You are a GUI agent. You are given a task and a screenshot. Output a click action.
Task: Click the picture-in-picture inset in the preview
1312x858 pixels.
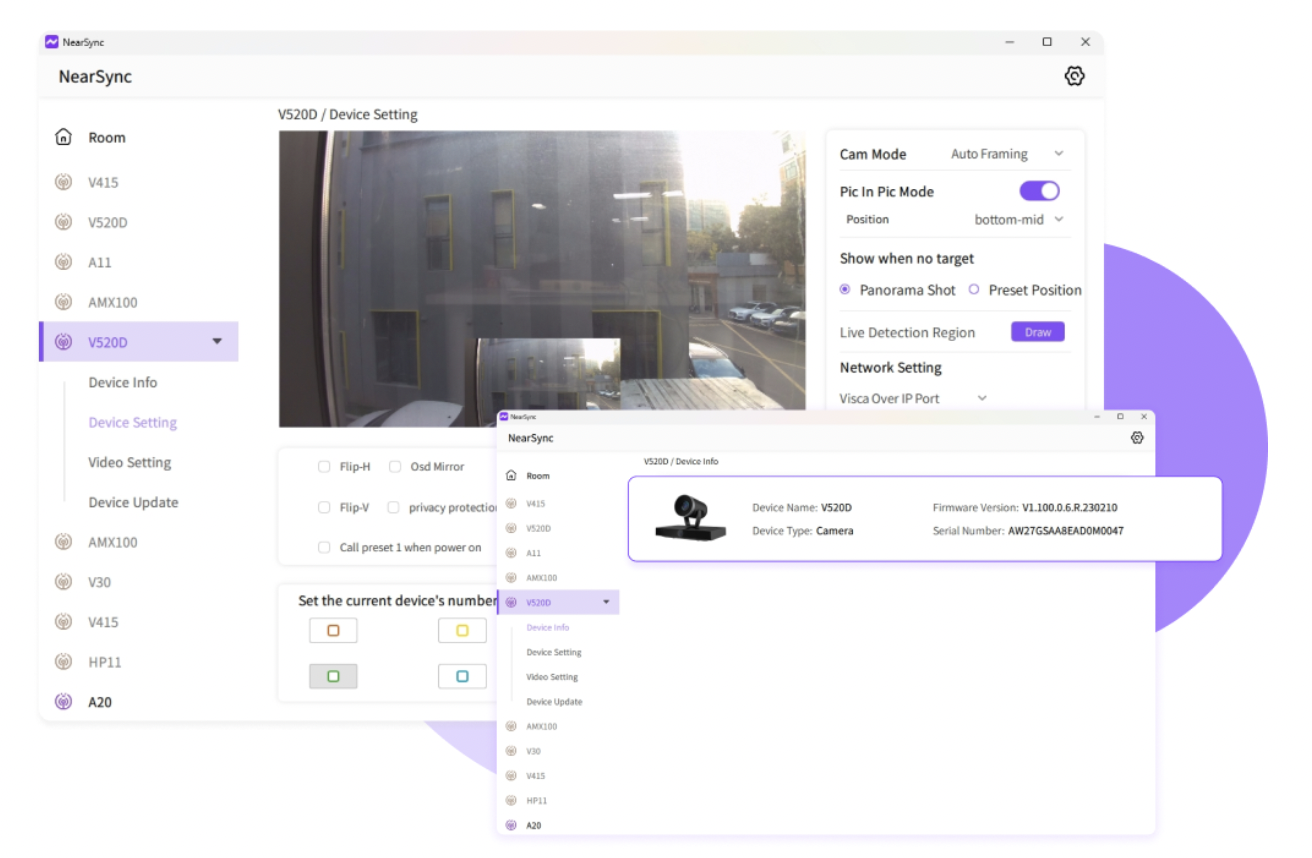(548, 374)
